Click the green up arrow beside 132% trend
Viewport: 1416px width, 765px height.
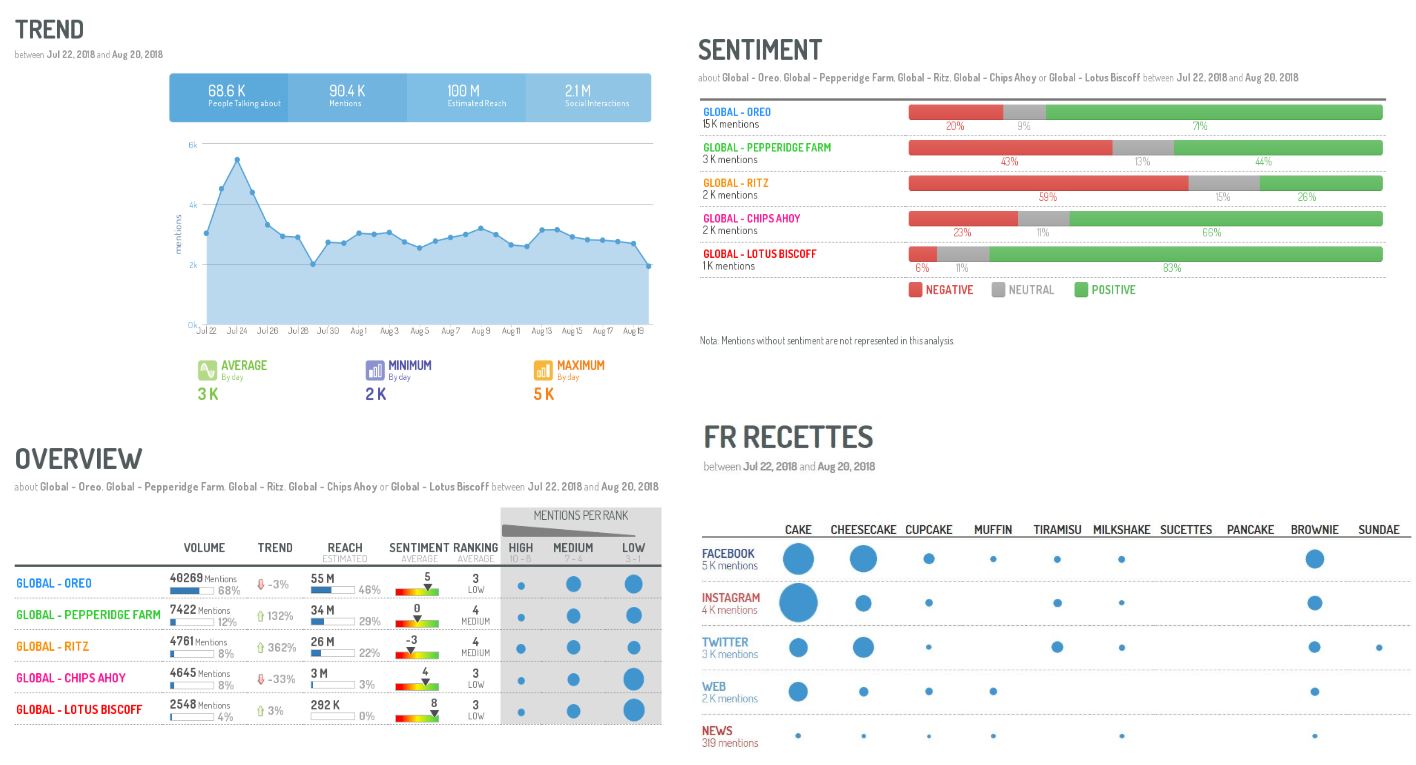pos(261,616)
